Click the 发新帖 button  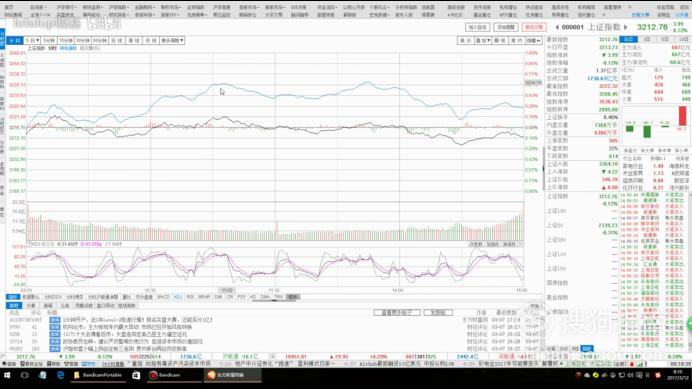pos(438,313)
